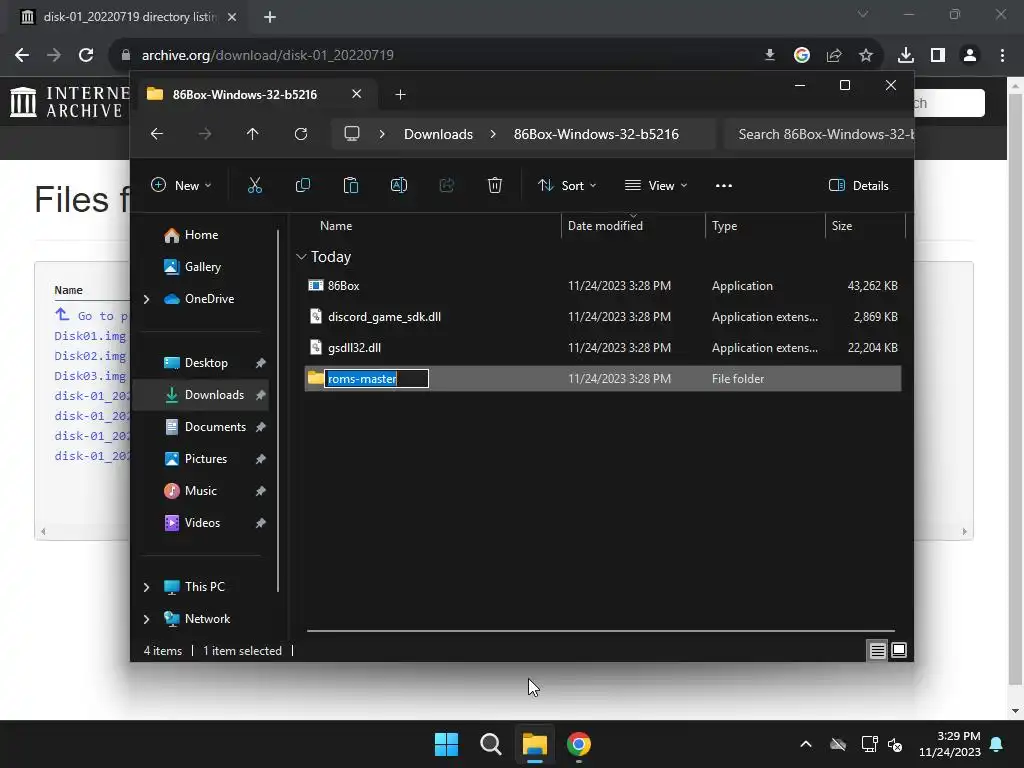Image resolution: width=1024 pixels, height=768 pixels.
Task: Open taskbar Search
Action: tap(490, 744)
